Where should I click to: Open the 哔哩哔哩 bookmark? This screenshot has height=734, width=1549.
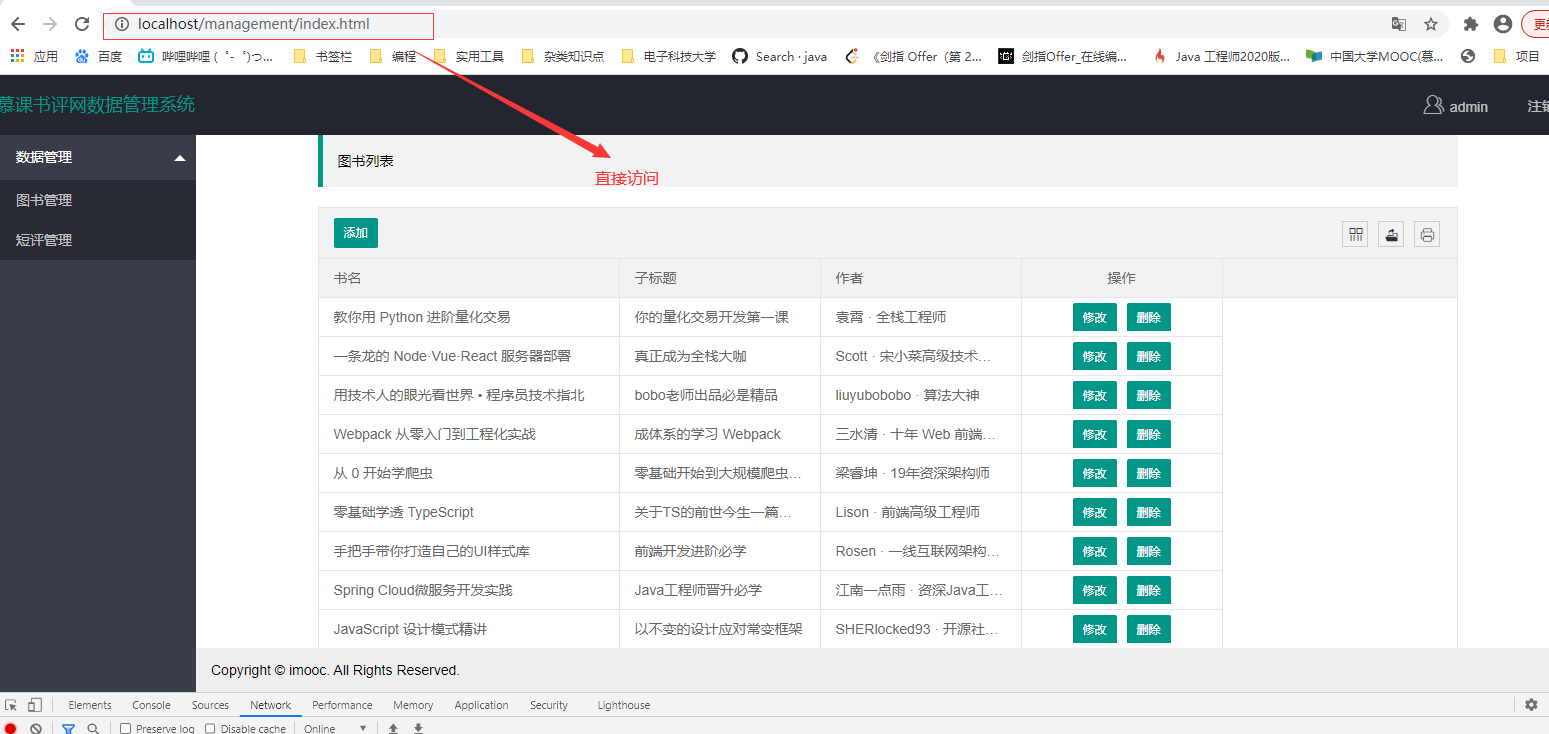pyautogui.click(x=206, y=56)
